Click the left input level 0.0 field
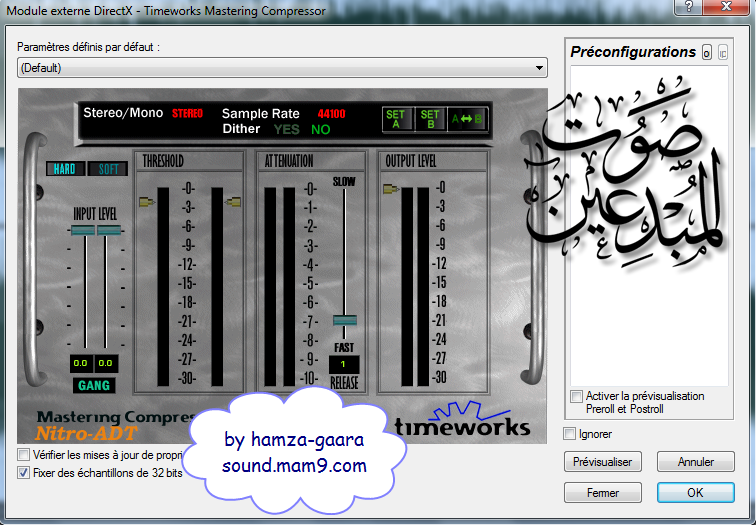Image resolution: width=756 pixels, height=525 pixels. tap(81, 363)
